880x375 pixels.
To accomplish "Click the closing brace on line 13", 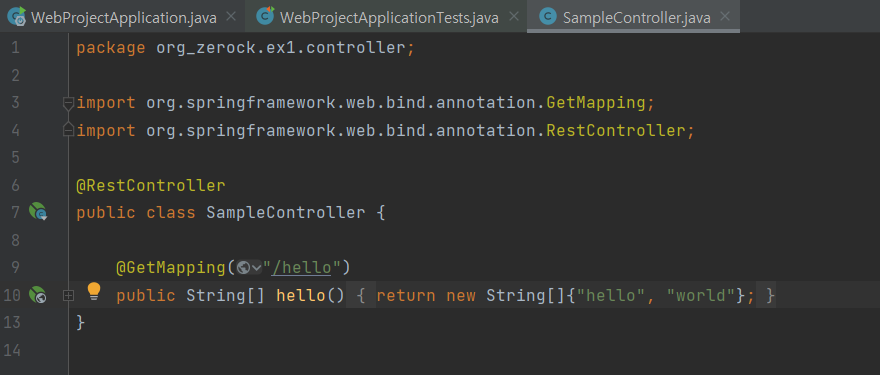I will (80, 322).
